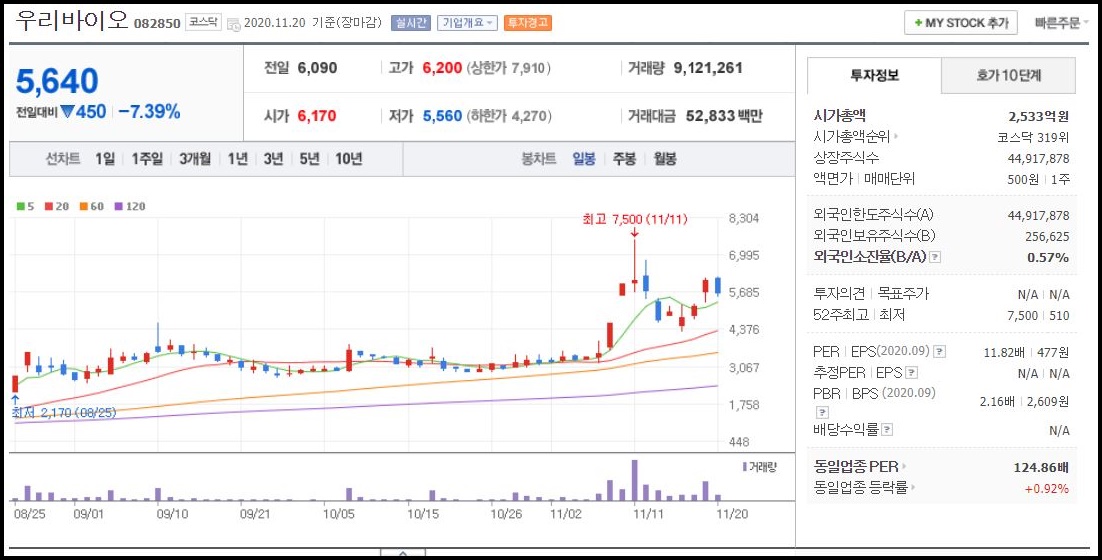Select the 월봉 candle chart
This screenshot has height=560, width=1102.
pyautogui.click(x=665, y=159)
